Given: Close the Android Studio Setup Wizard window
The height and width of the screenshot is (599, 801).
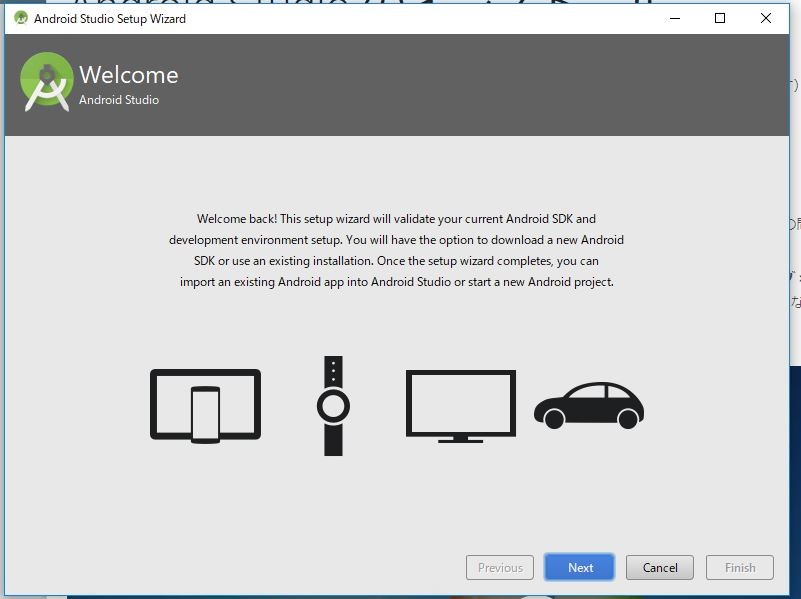Looking at the screenshot, I should point(765,18).
